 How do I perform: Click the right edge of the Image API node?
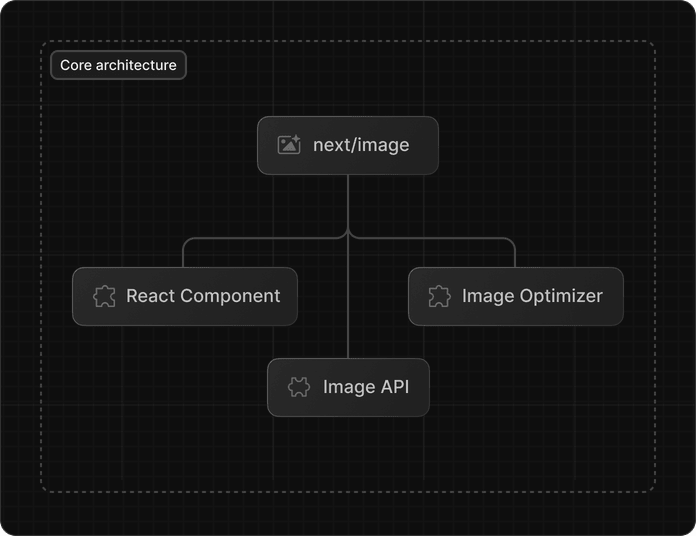tap(428, 387)
